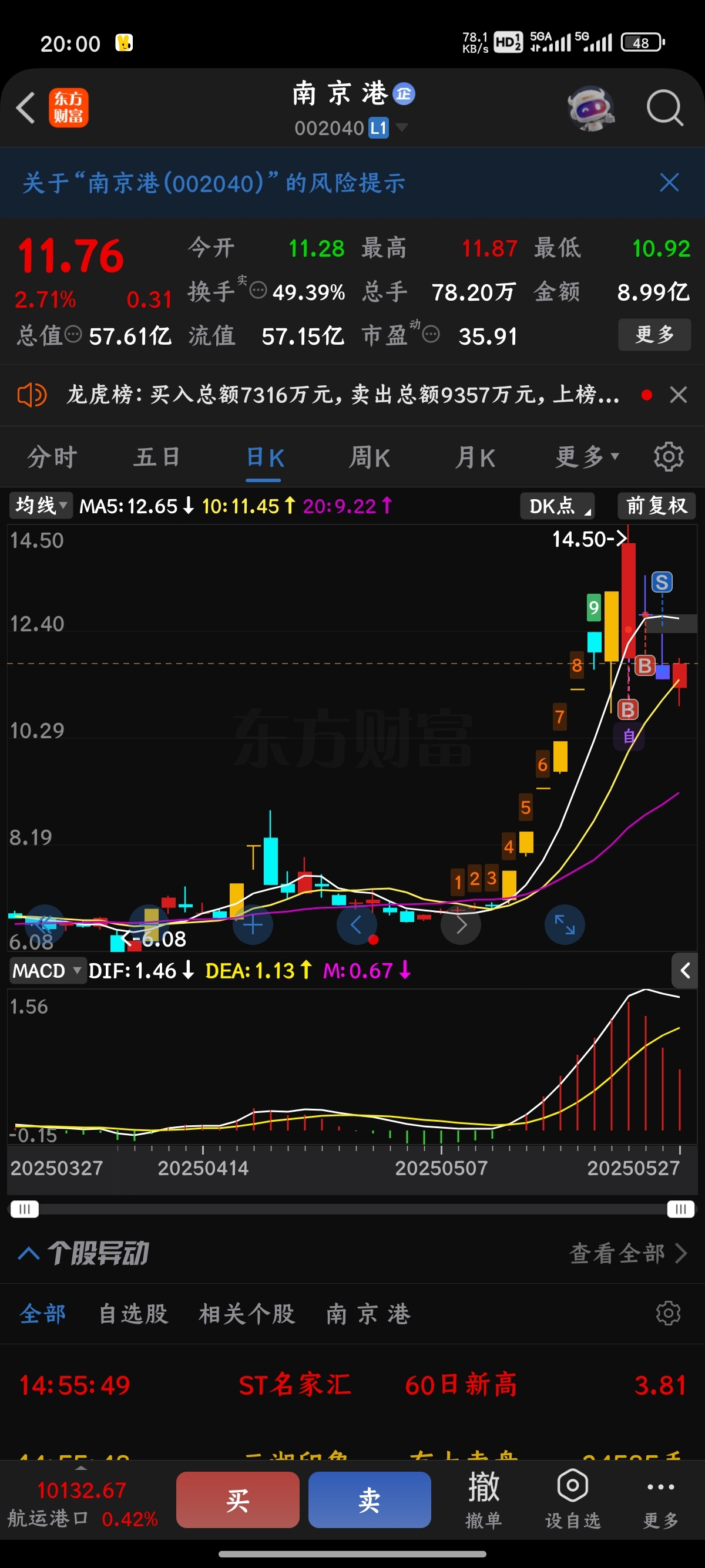Select the 南京港 filter tab
Viewport: 705px width, 1568px height.
coord(368,1313)
